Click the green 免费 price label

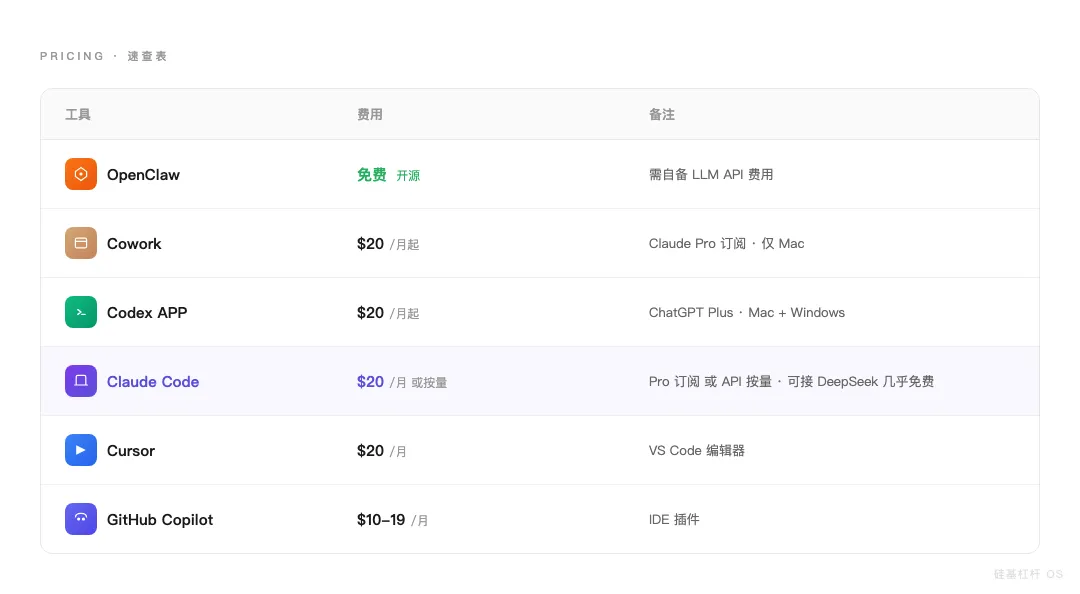(372, 175)
